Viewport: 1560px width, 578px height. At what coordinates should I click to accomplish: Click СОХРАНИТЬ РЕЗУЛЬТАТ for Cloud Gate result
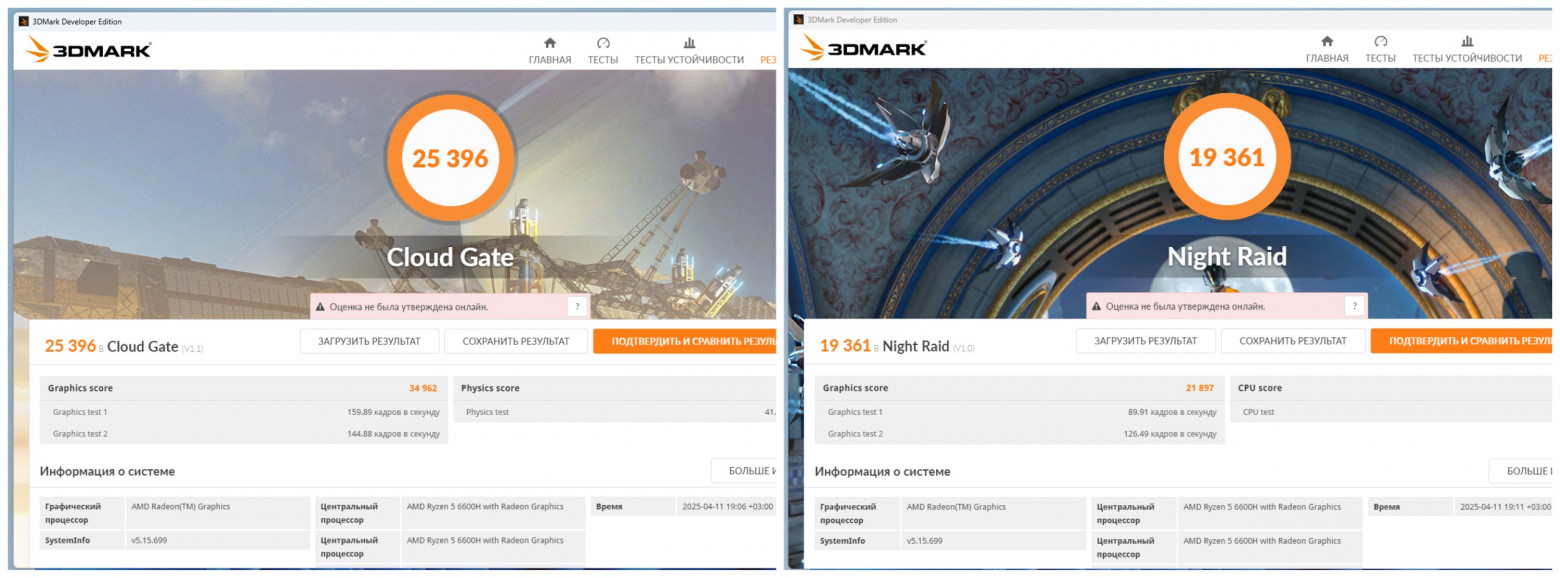pos(516,341)
